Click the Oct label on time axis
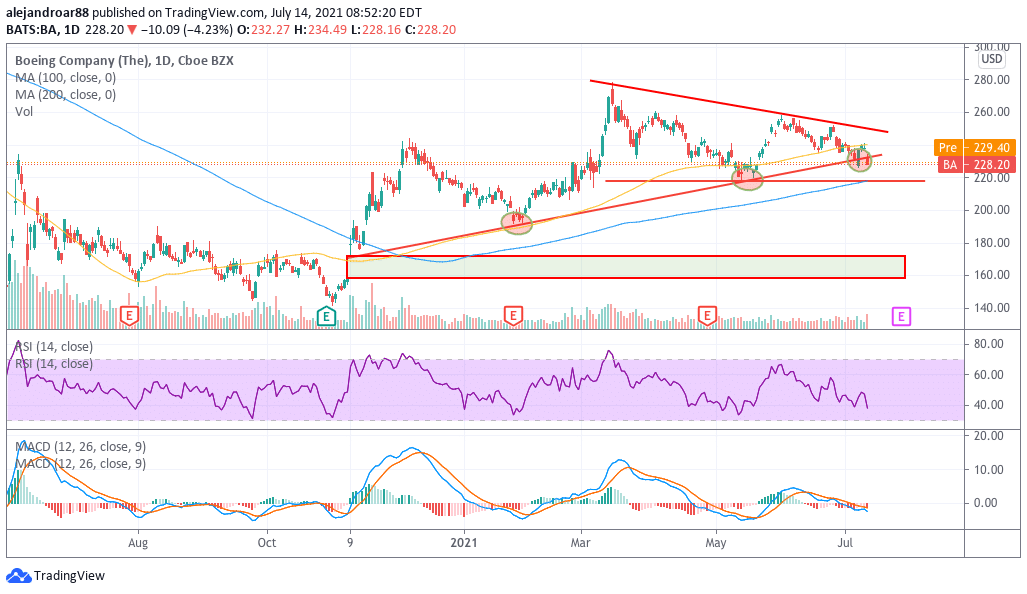1027x594 pixels. coord(267,543)
